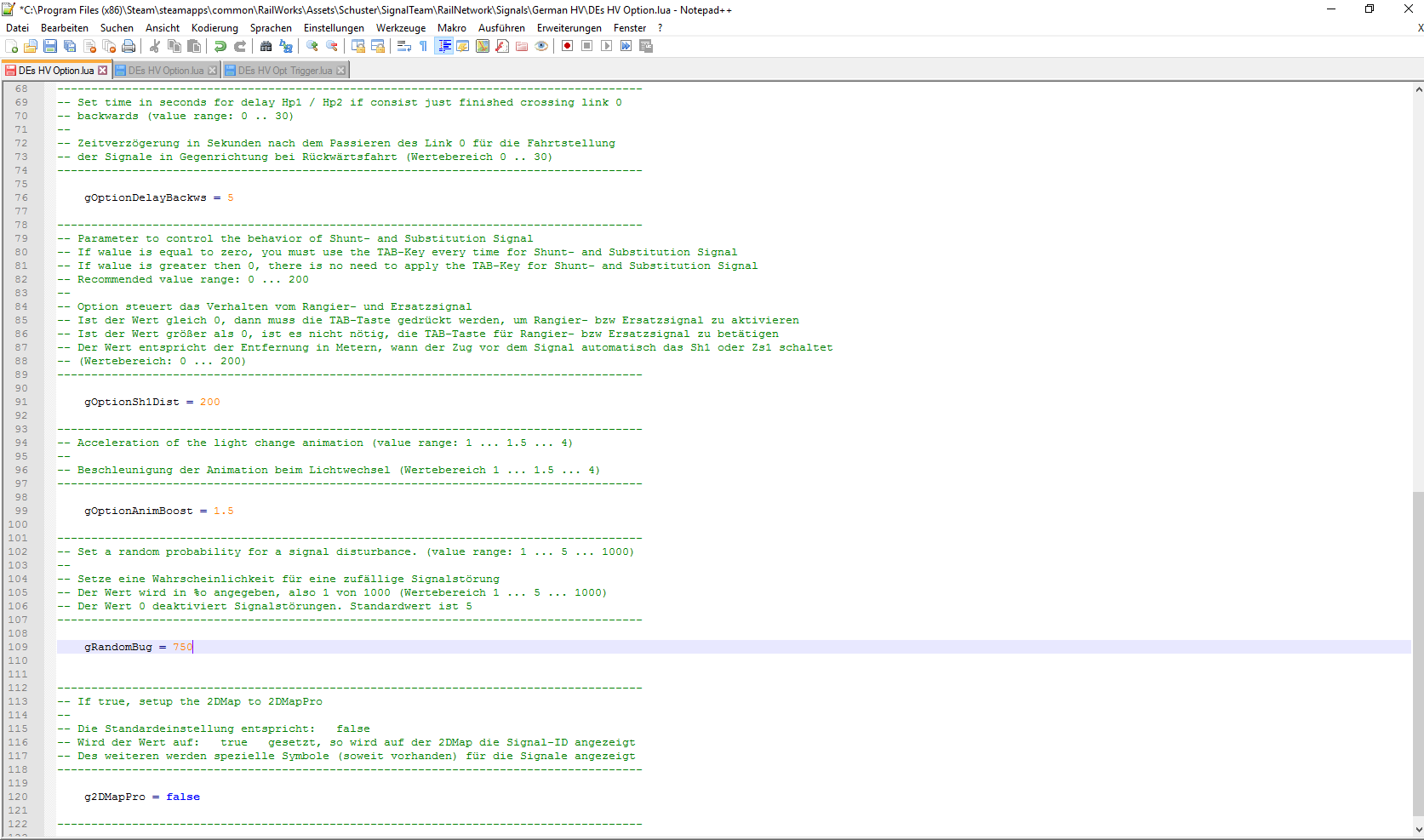Redo the last undone edit
This screenshot has height=840, width=1424.
[x=240, y=46]
